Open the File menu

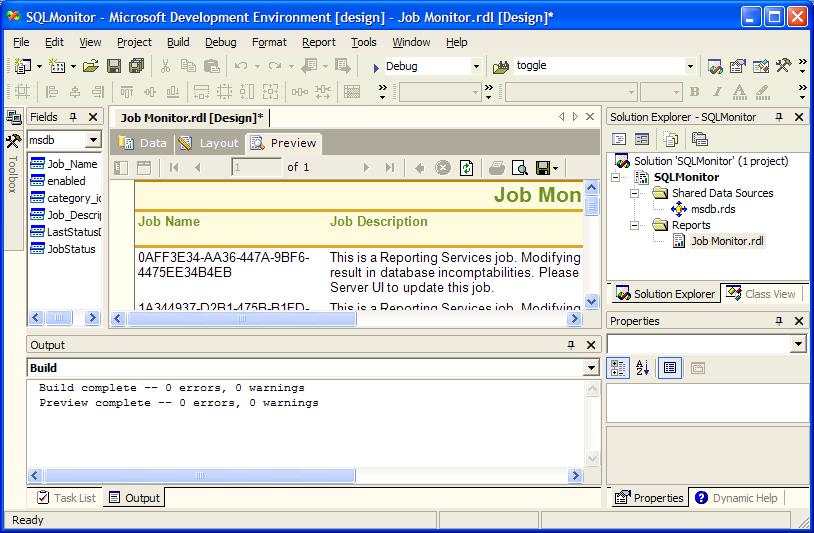click(x=21, y=42)
